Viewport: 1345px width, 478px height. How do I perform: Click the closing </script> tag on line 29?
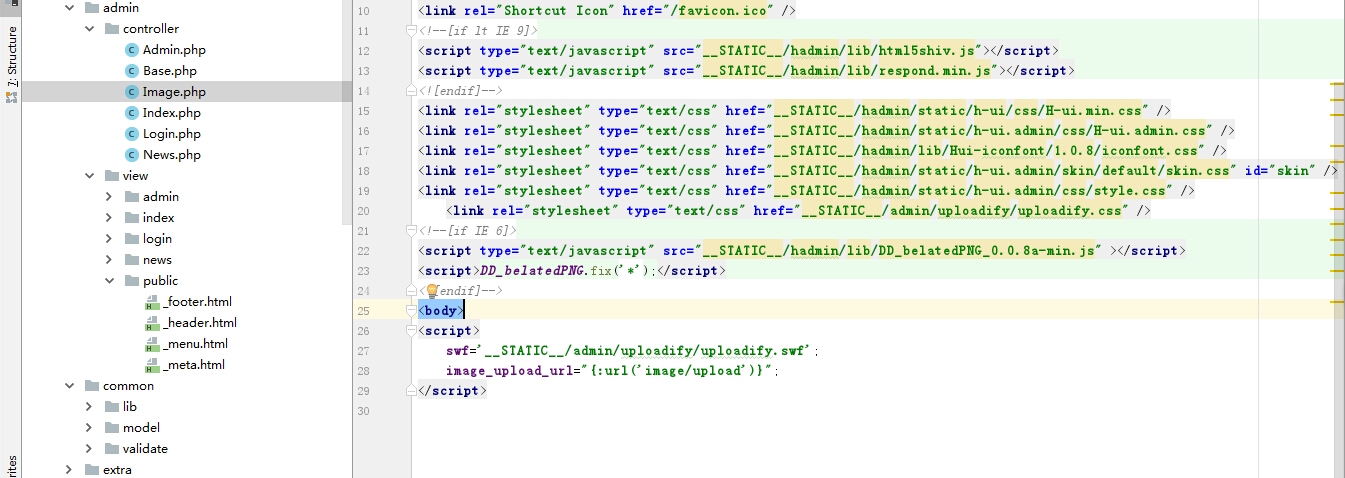[452, 391]
